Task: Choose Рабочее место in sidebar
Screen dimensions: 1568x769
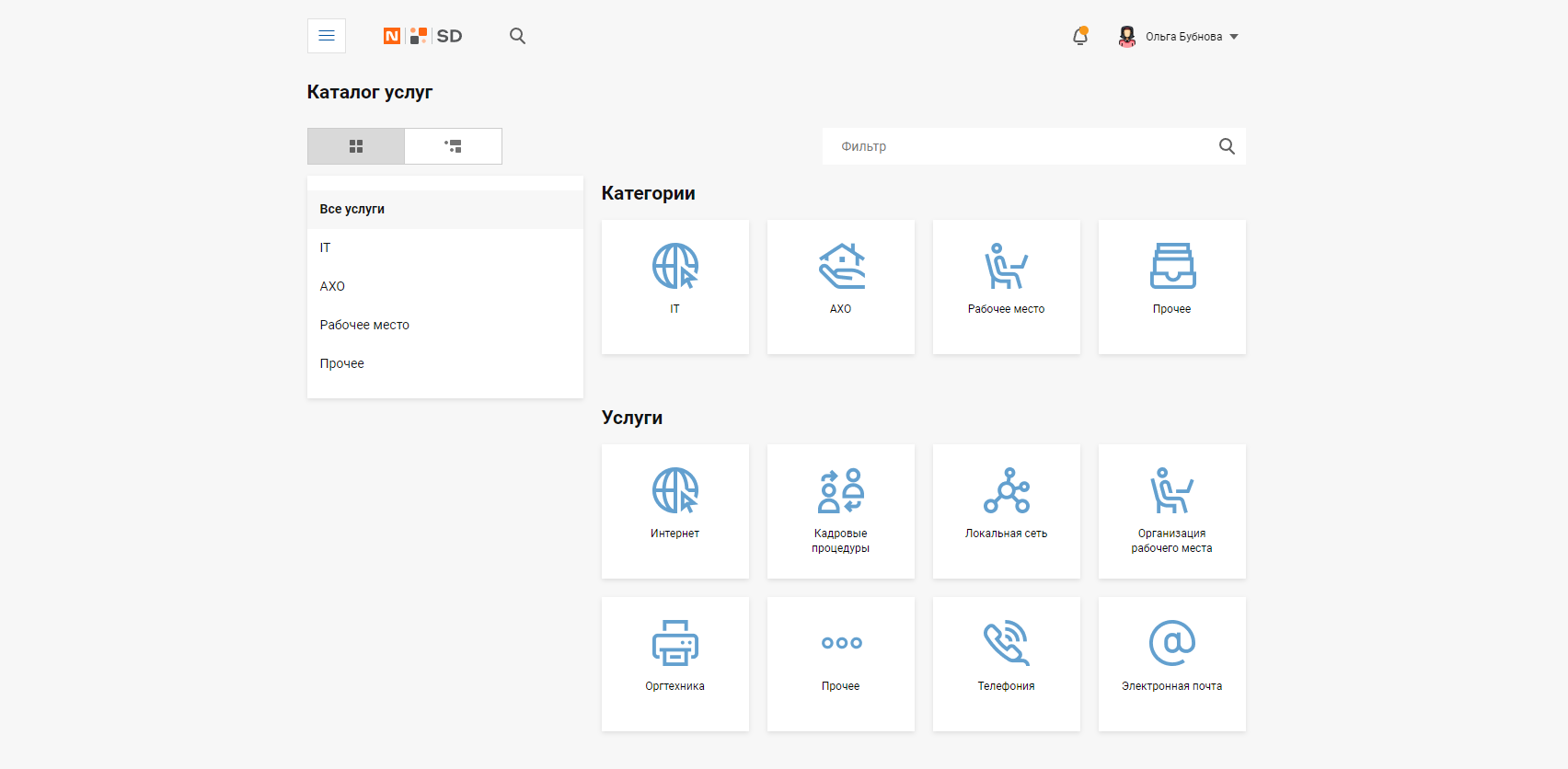Action: point(364,326)
